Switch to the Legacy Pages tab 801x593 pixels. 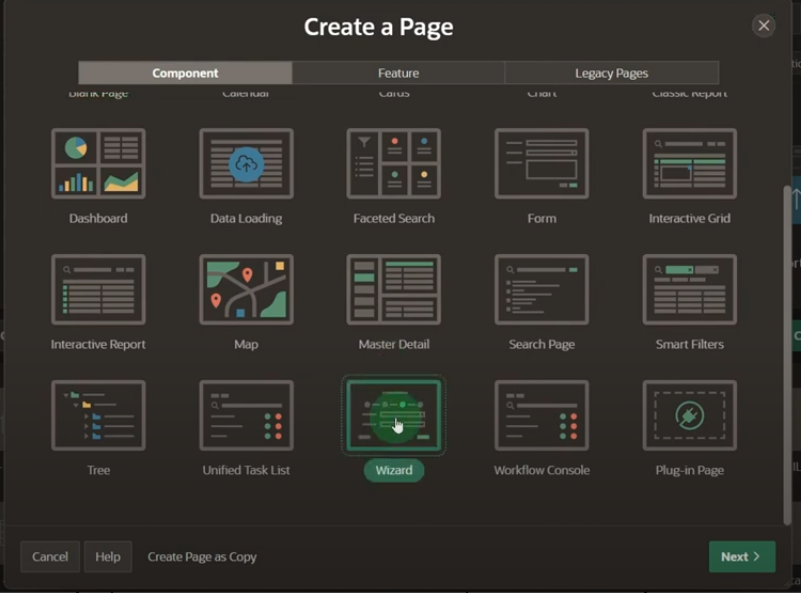click(611, 73)
